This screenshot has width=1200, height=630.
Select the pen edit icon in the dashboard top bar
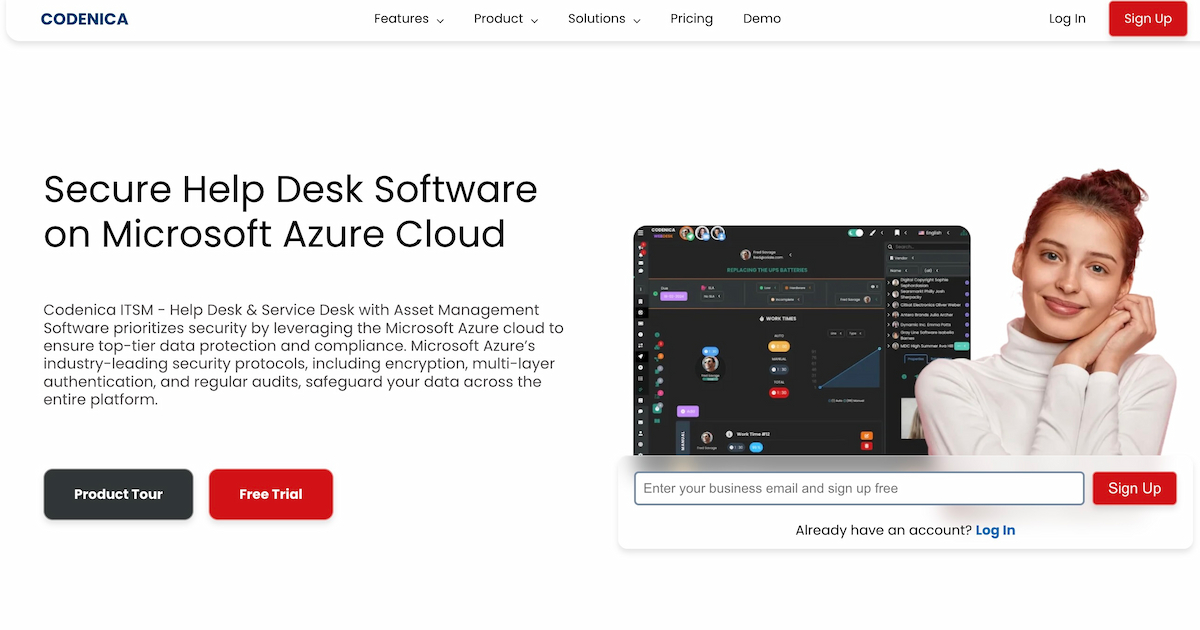pyautogui.click(x=873, y=233)
